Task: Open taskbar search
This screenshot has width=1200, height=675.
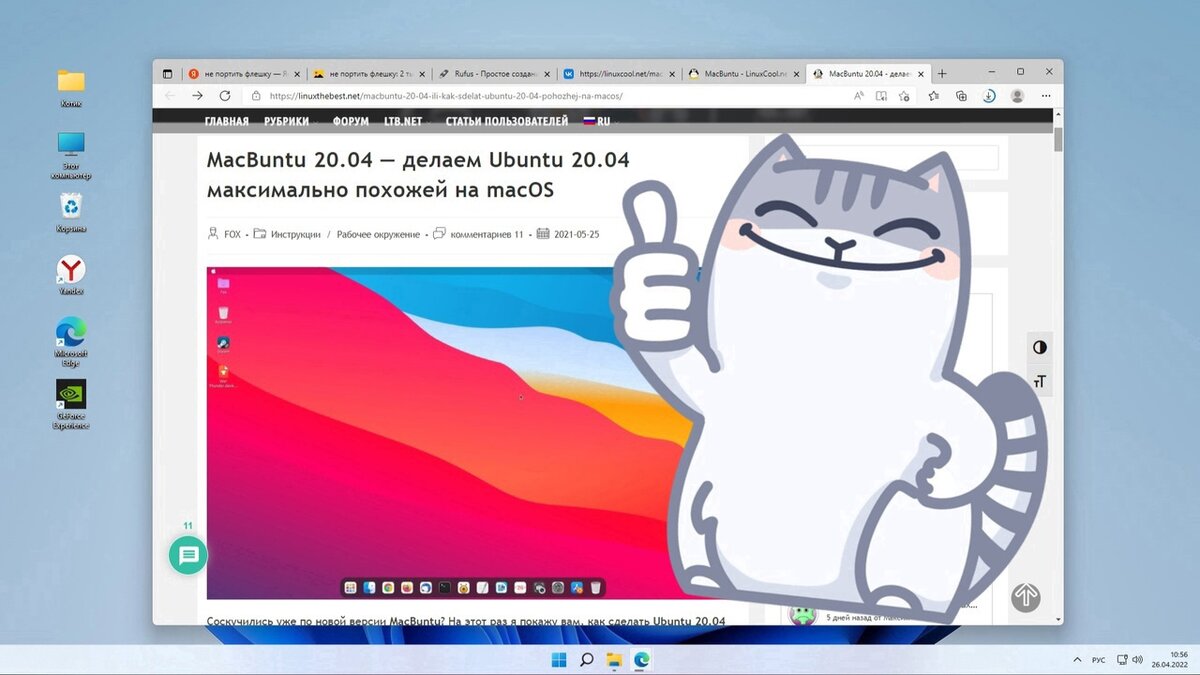Action: [x=587, y=659]
